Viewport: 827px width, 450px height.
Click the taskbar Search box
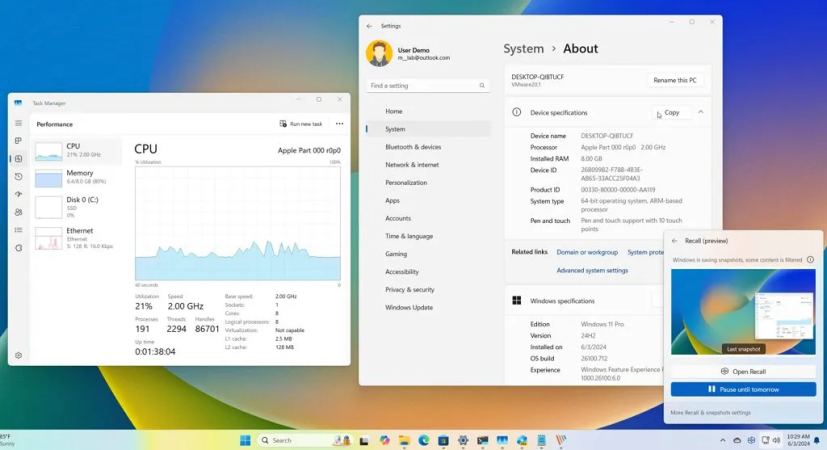tap(304, 441)
